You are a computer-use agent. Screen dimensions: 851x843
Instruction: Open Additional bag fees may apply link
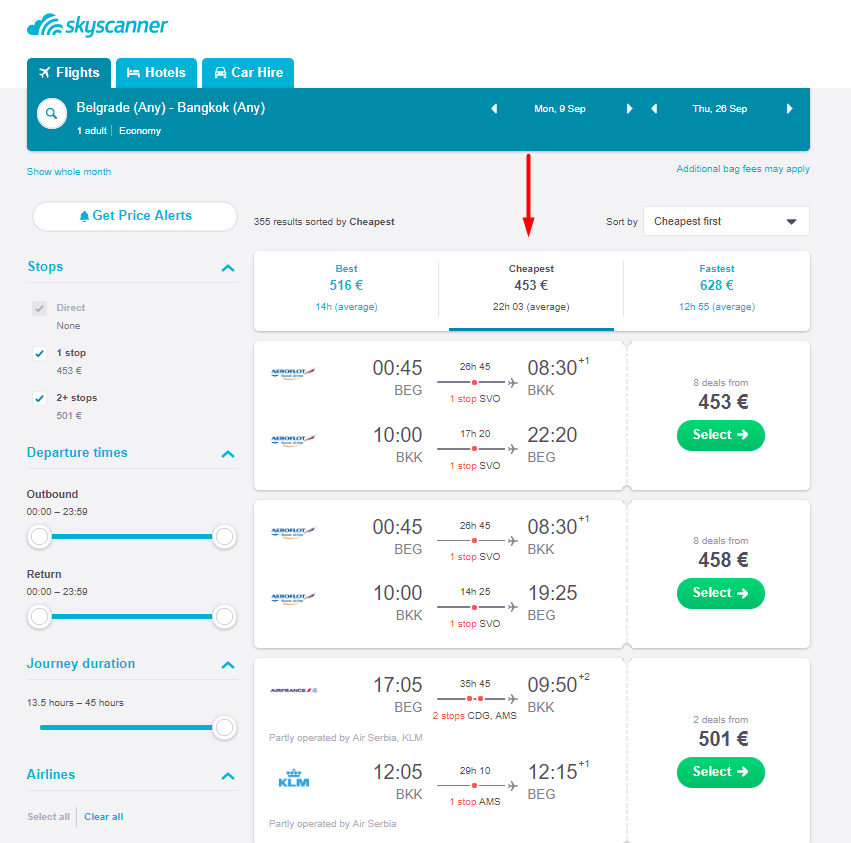click(743, 169)
